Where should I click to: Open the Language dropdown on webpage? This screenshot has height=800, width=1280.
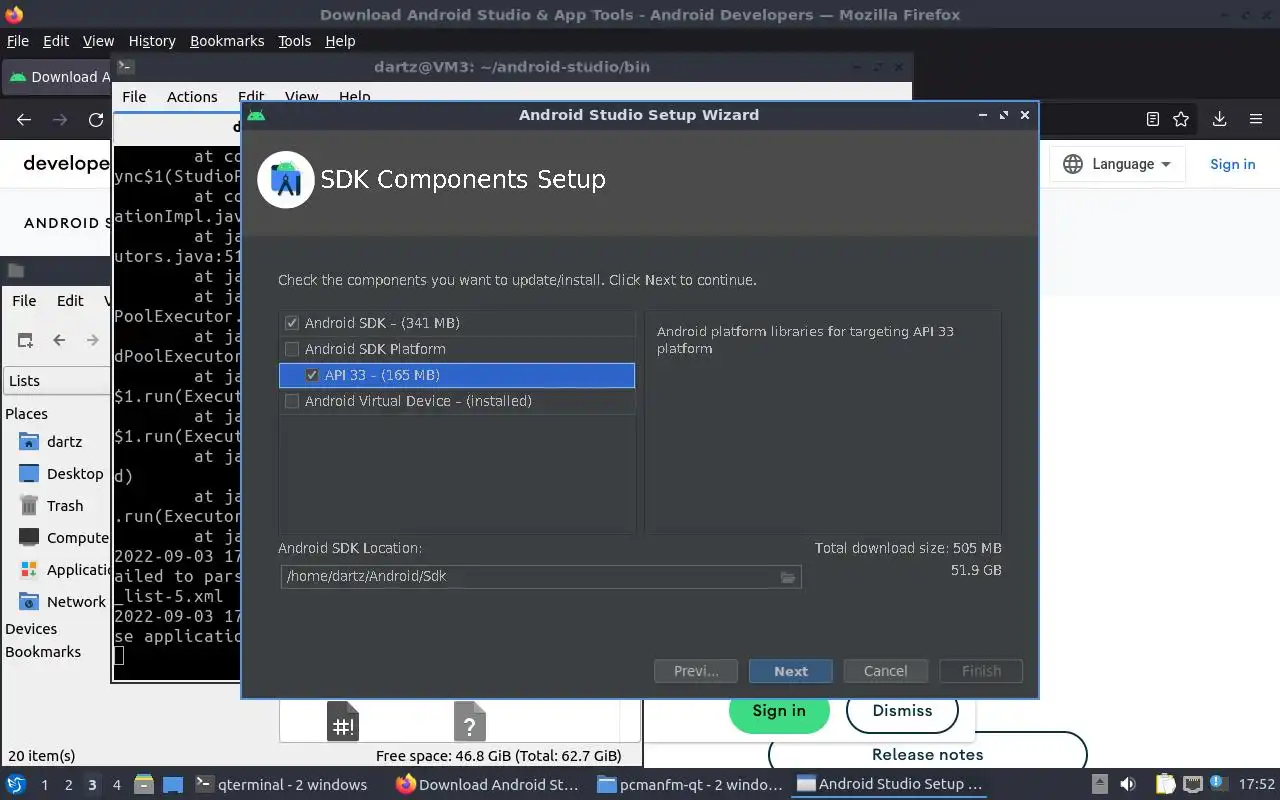pyautogui.click(x=1117, y=164)
